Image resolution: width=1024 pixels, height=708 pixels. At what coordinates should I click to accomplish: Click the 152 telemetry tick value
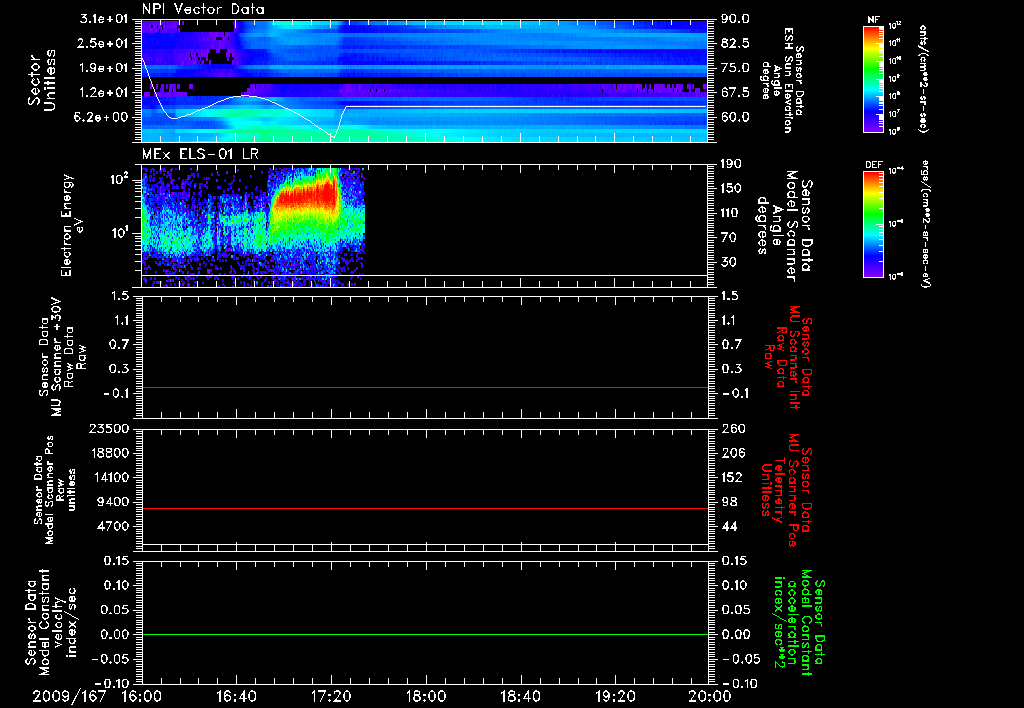pos(731,477)
